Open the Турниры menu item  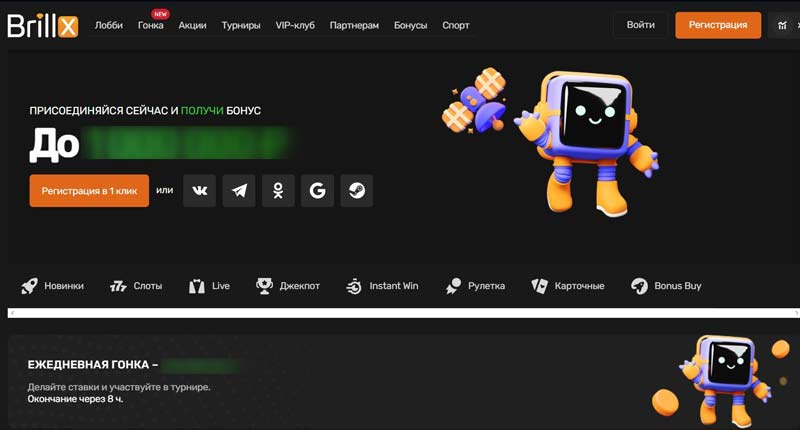click(241, 25)
